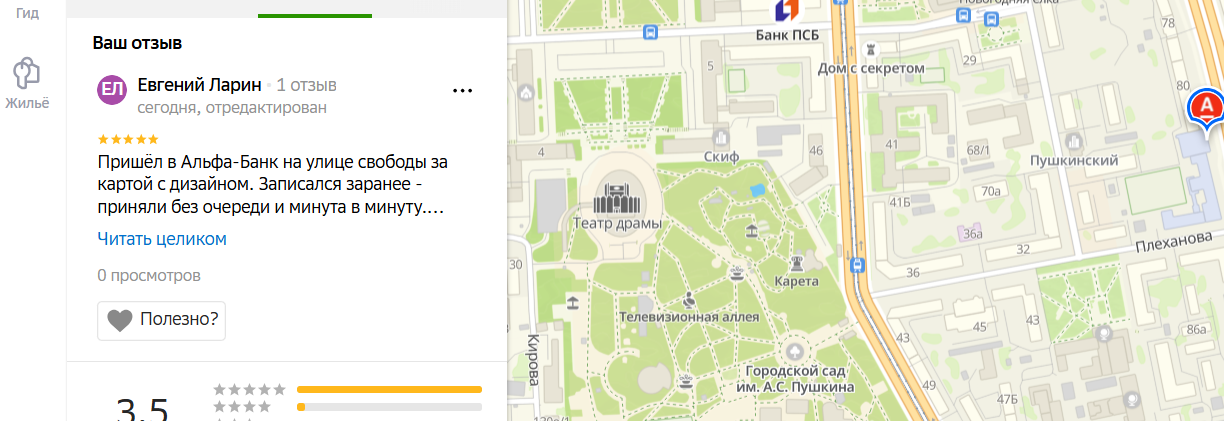Click the 3.5 overall rating number

[x=142, y=408]
